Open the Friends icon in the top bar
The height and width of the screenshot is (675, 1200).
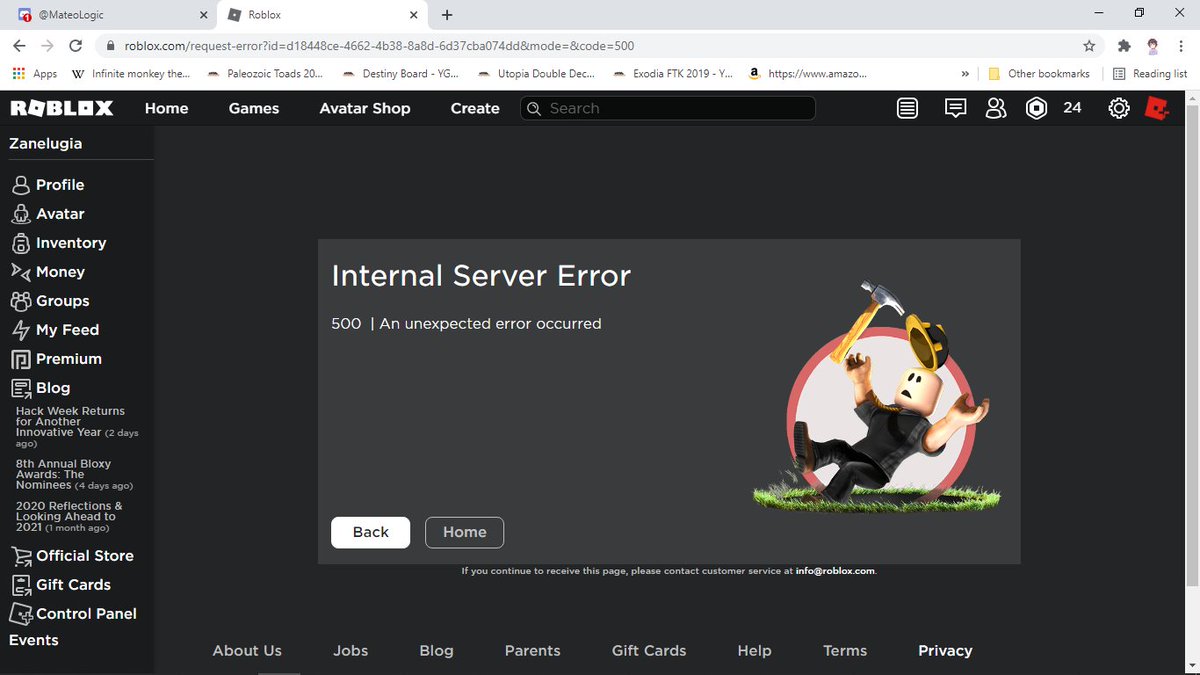(996, 108)
